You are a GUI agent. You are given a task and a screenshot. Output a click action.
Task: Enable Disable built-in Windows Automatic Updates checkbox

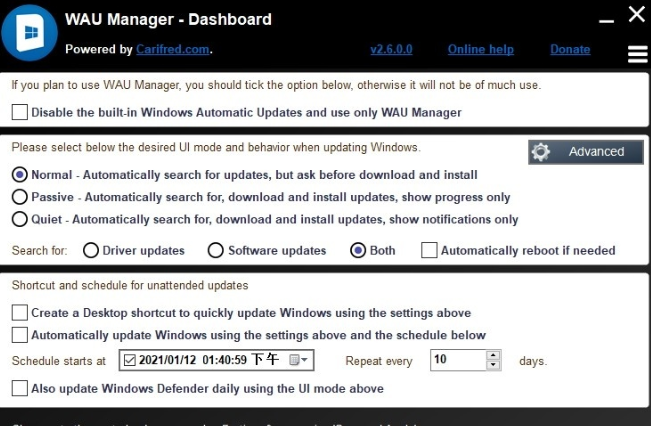(20, 112)
